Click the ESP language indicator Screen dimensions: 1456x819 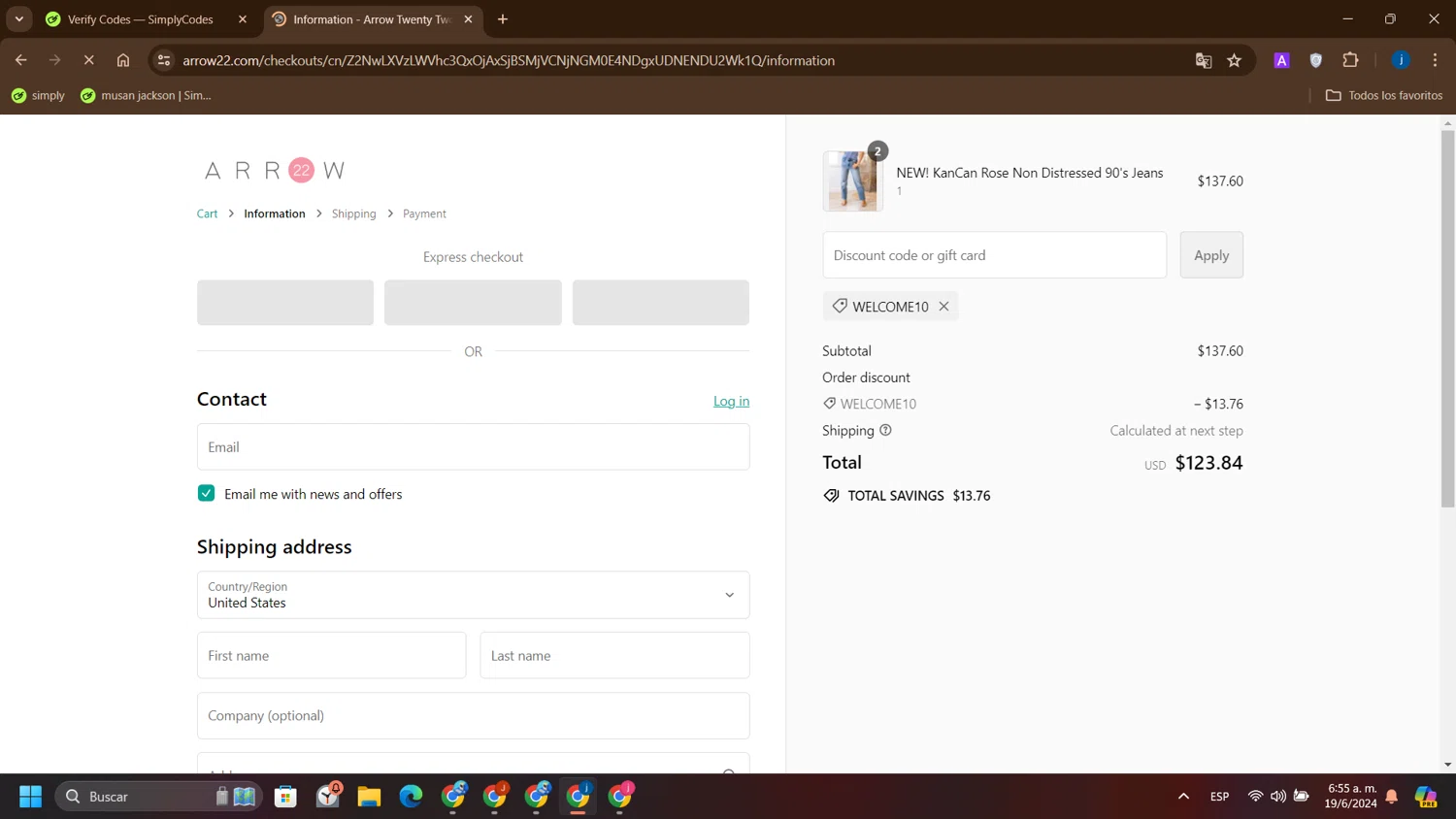tap(1219, 797)
